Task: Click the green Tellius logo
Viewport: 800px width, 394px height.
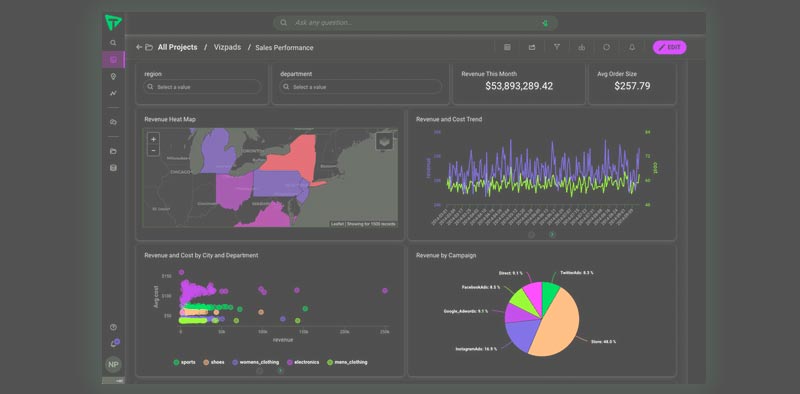Action: coord(113,22)
